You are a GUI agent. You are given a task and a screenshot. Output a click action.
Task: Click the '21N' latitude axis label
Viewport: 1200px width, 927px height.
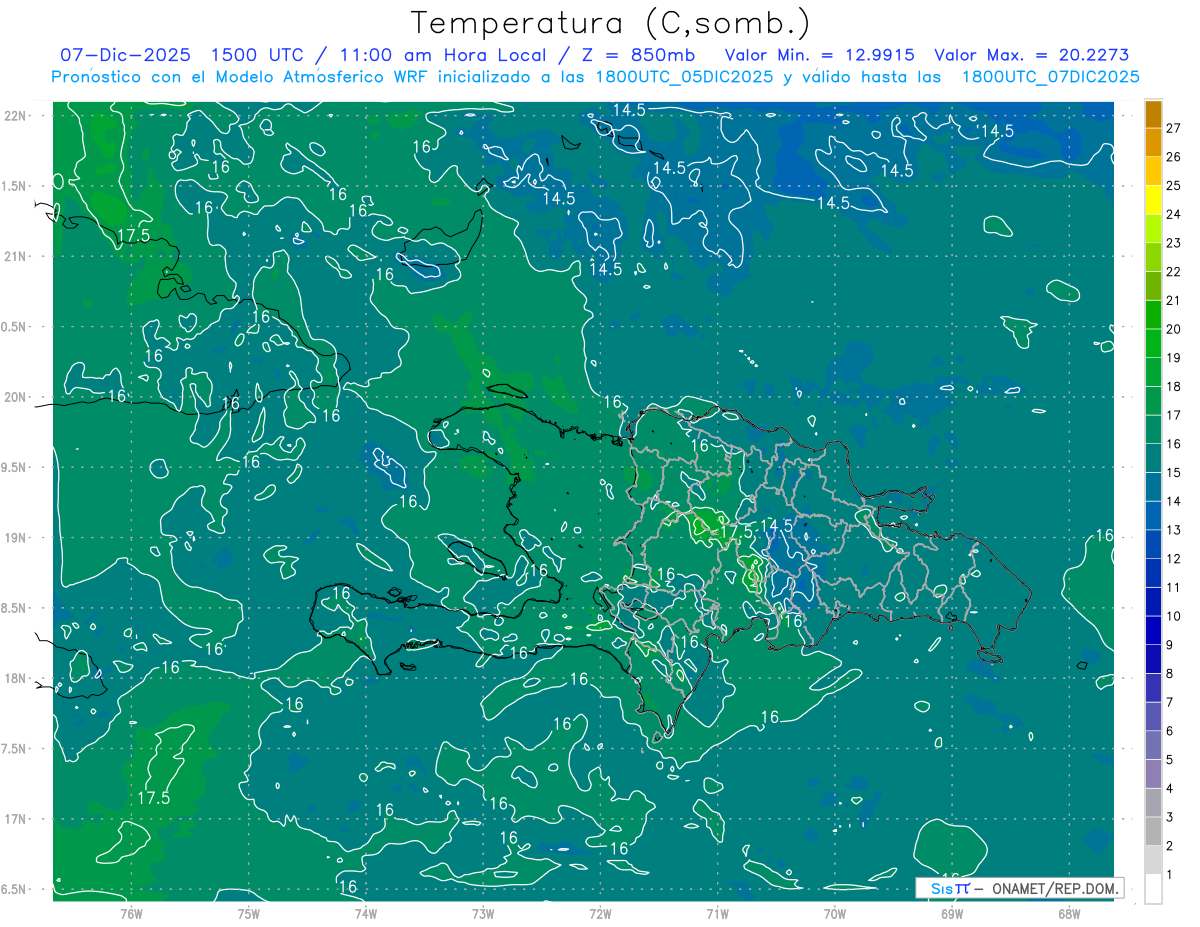tap(15, 256)
